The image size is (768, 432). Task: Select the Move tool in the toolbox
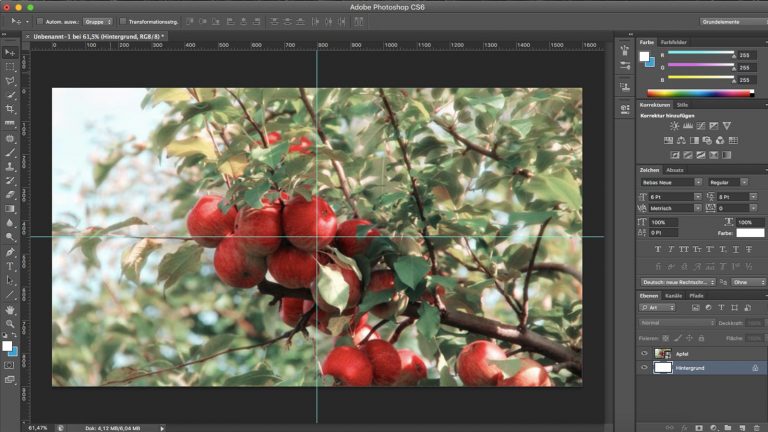[x=10, y=52]
